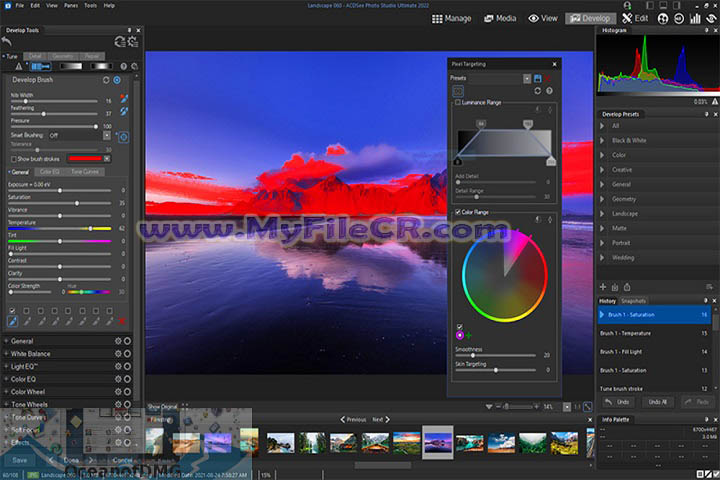Screen dimensions: 720x480
Task: Expand the Wedding presets group
Action: [x=602, y=258]
